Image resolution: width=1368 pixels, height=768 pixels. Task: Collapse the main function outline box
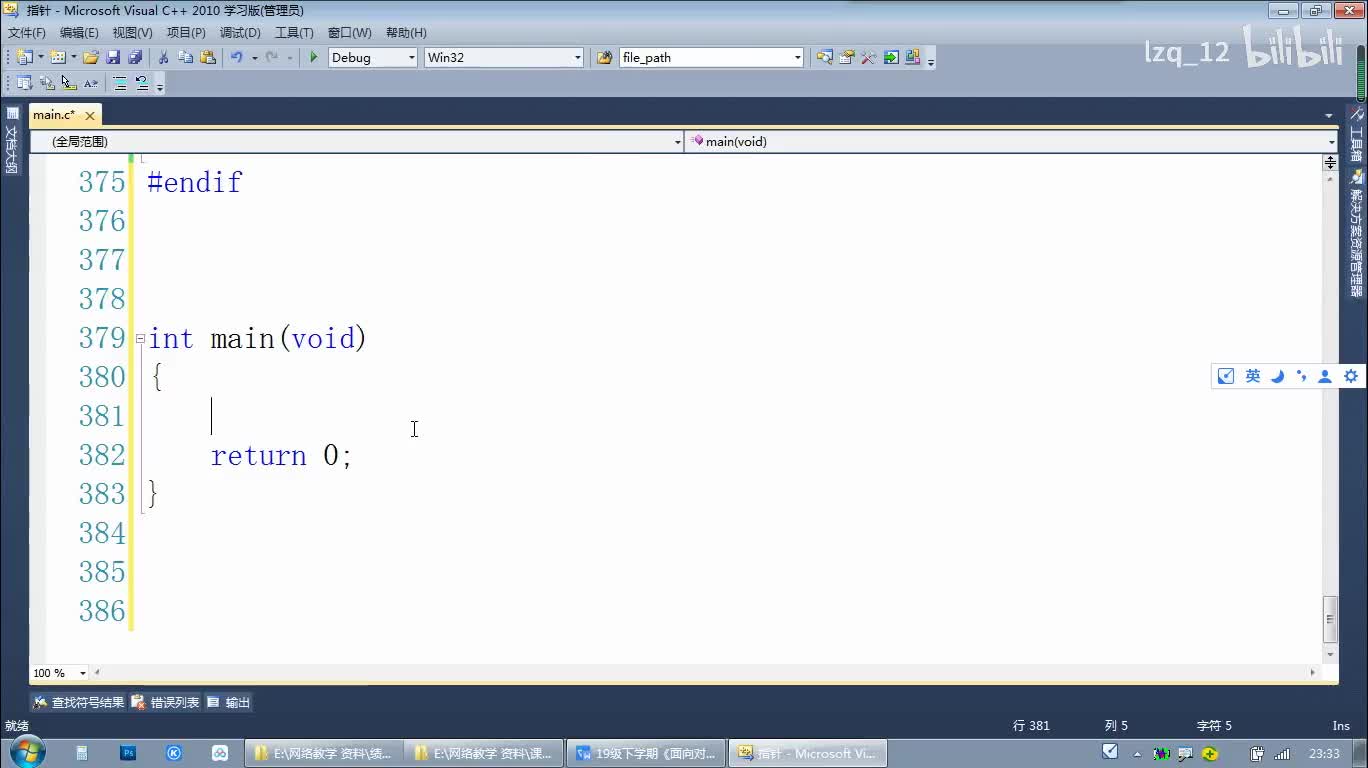tap(140, 339)
